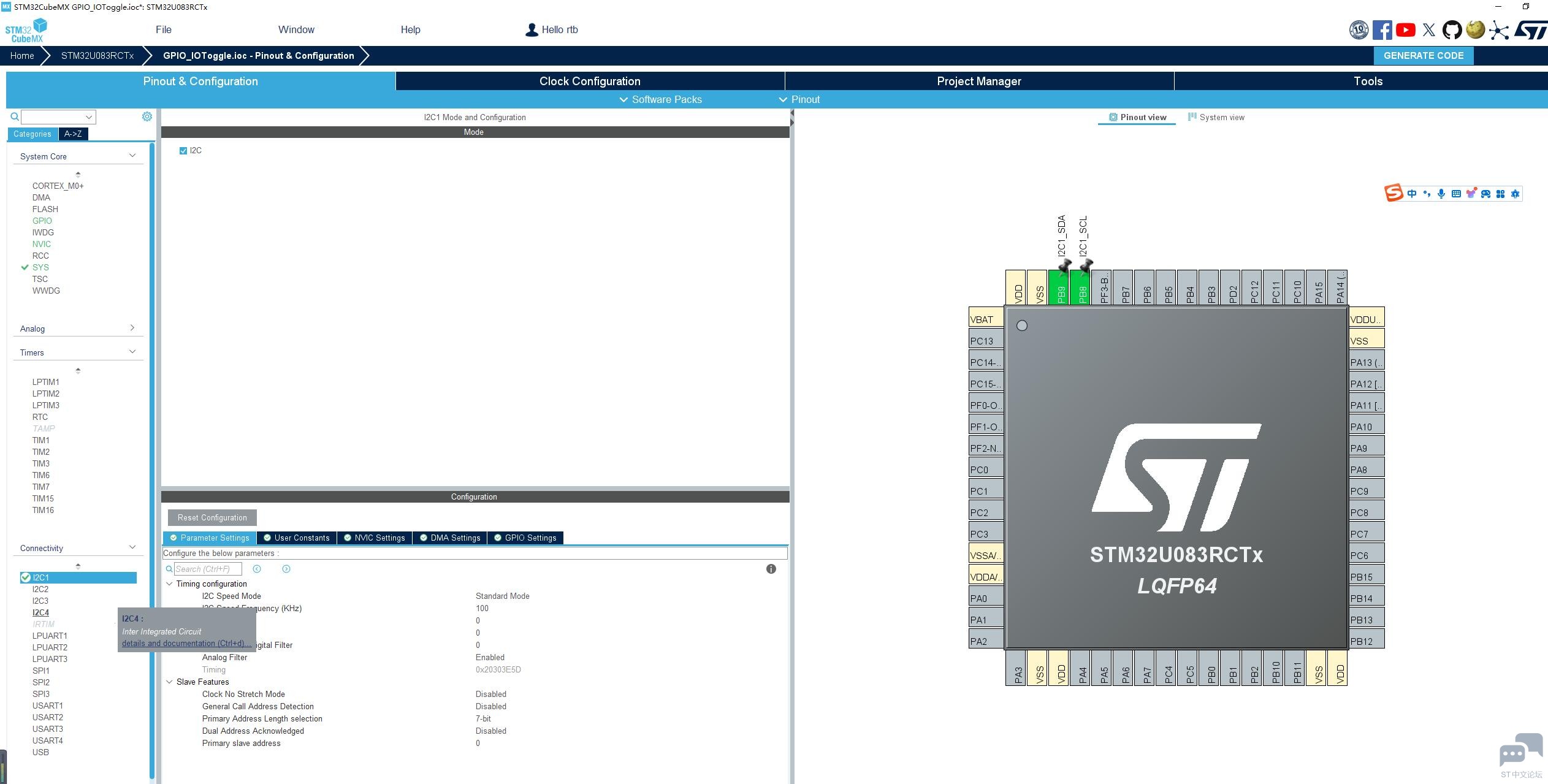Screen dimensions: 1548x784
Task: Click the yellow wiki globe icon
Action: pyautogui.click(x=1475, y=29)
